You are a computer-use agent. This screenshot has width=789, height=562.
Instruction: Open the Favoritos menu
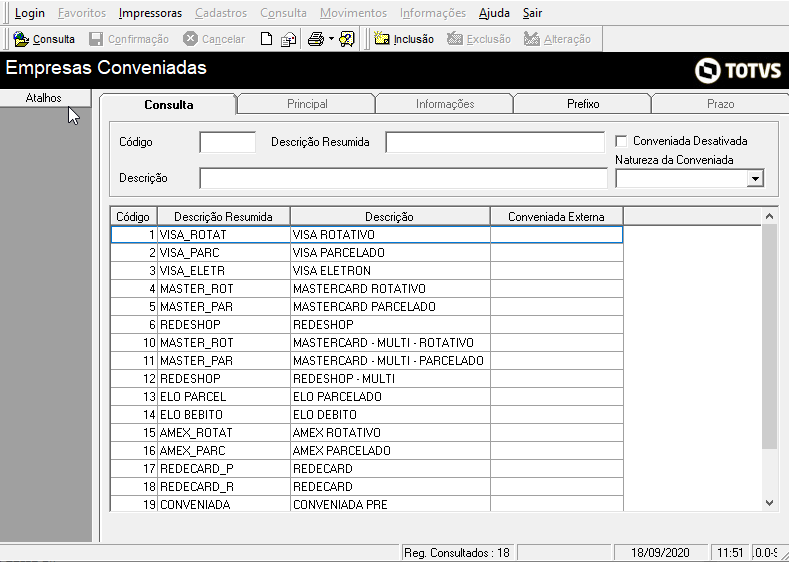[x=82, y=13]
